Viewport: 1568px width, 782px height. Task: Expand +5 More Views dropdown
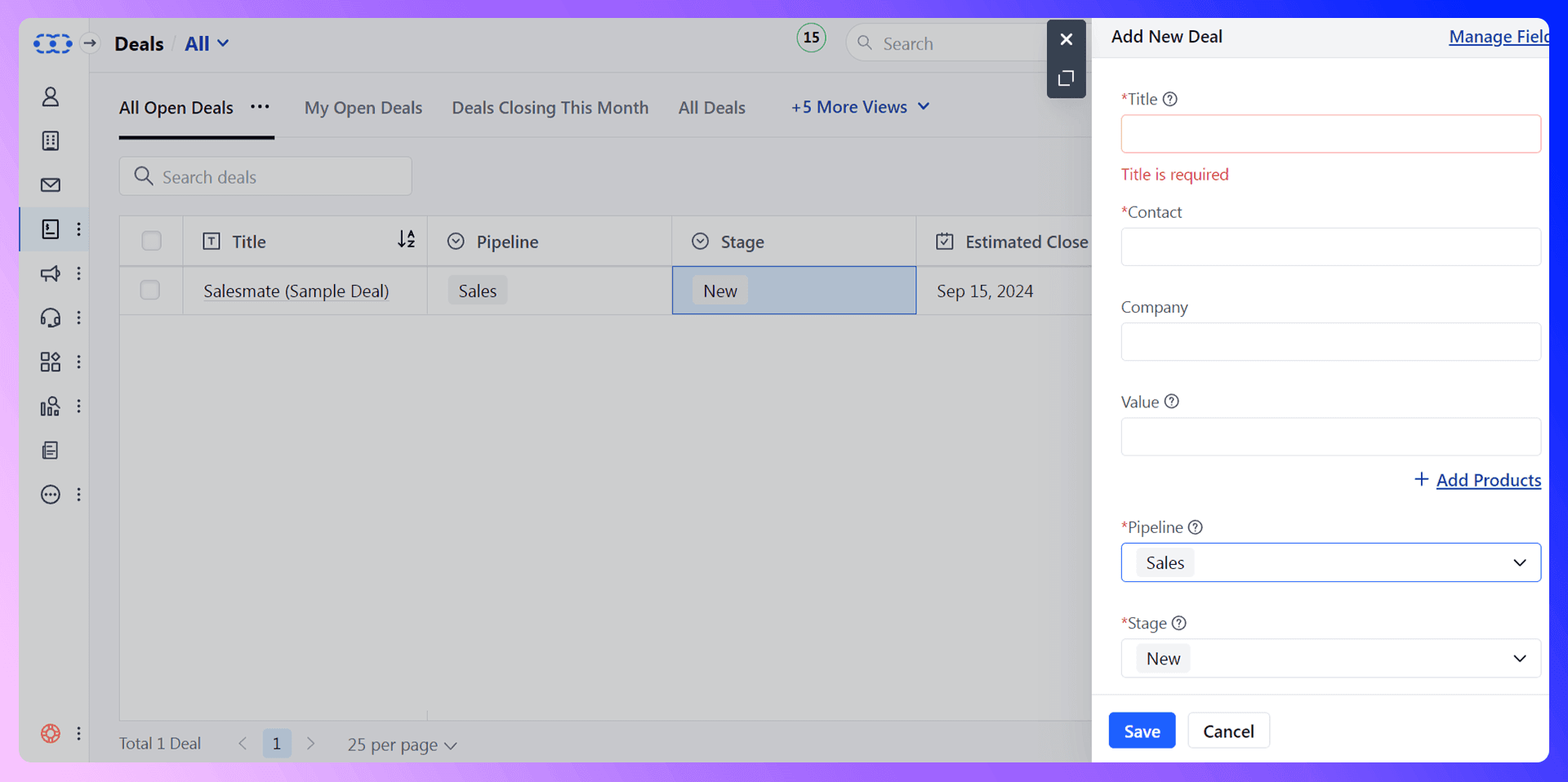coord(861,107)
